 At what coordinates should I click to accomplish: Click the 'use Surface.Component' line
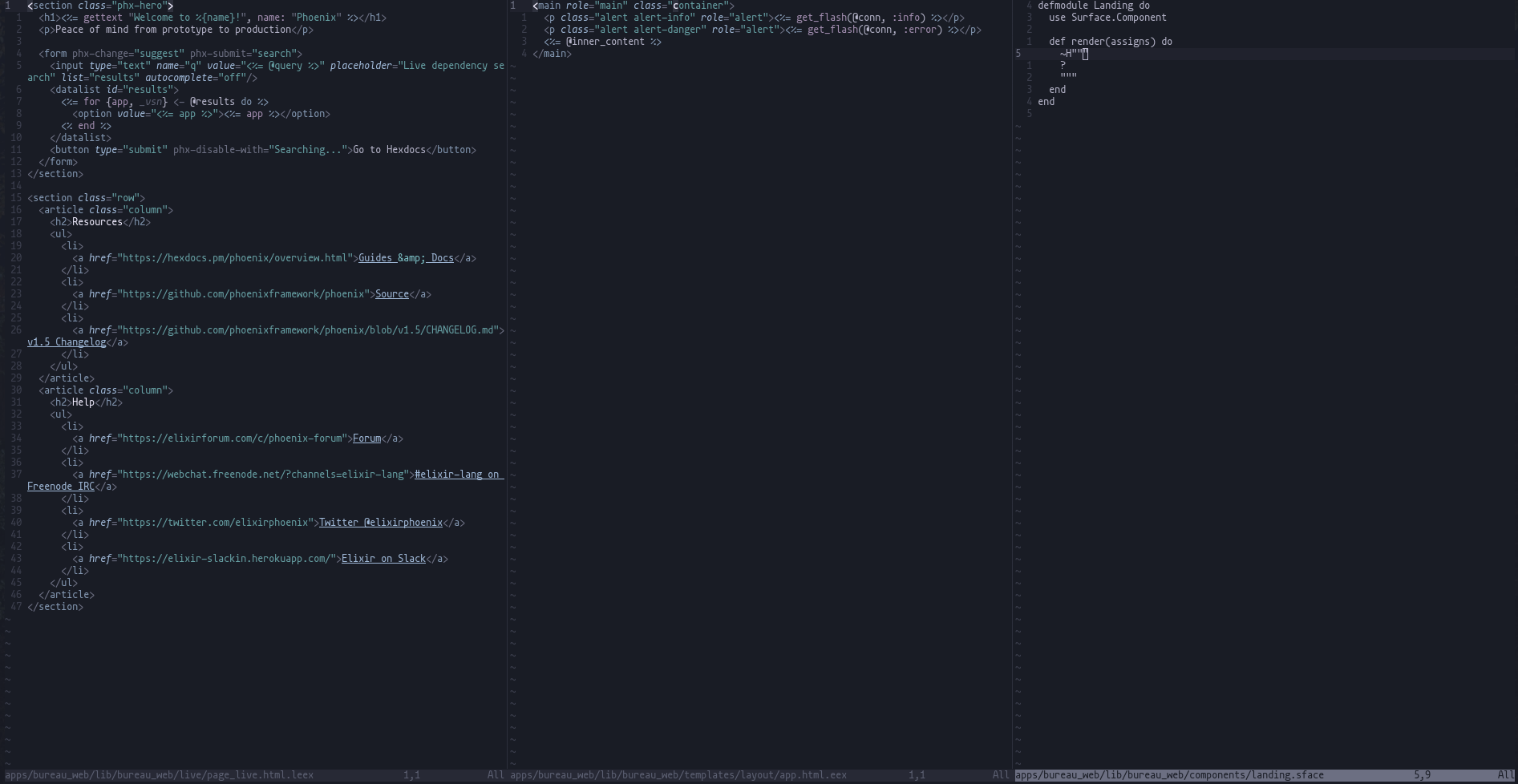pyautogui.click(x=1107, y=18)
